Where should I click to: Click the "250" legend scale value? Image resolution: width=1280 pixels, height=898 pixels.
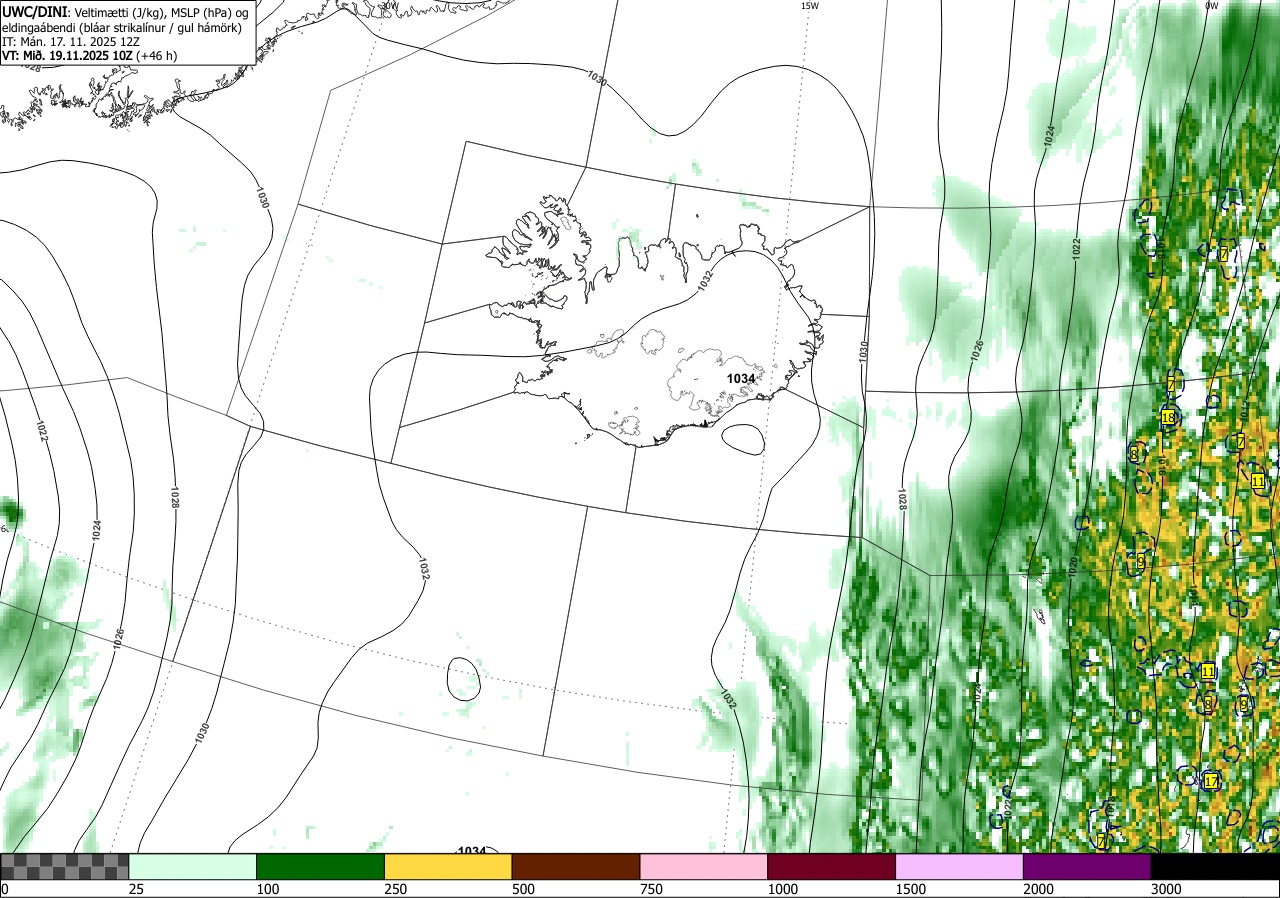pos(396,889)
